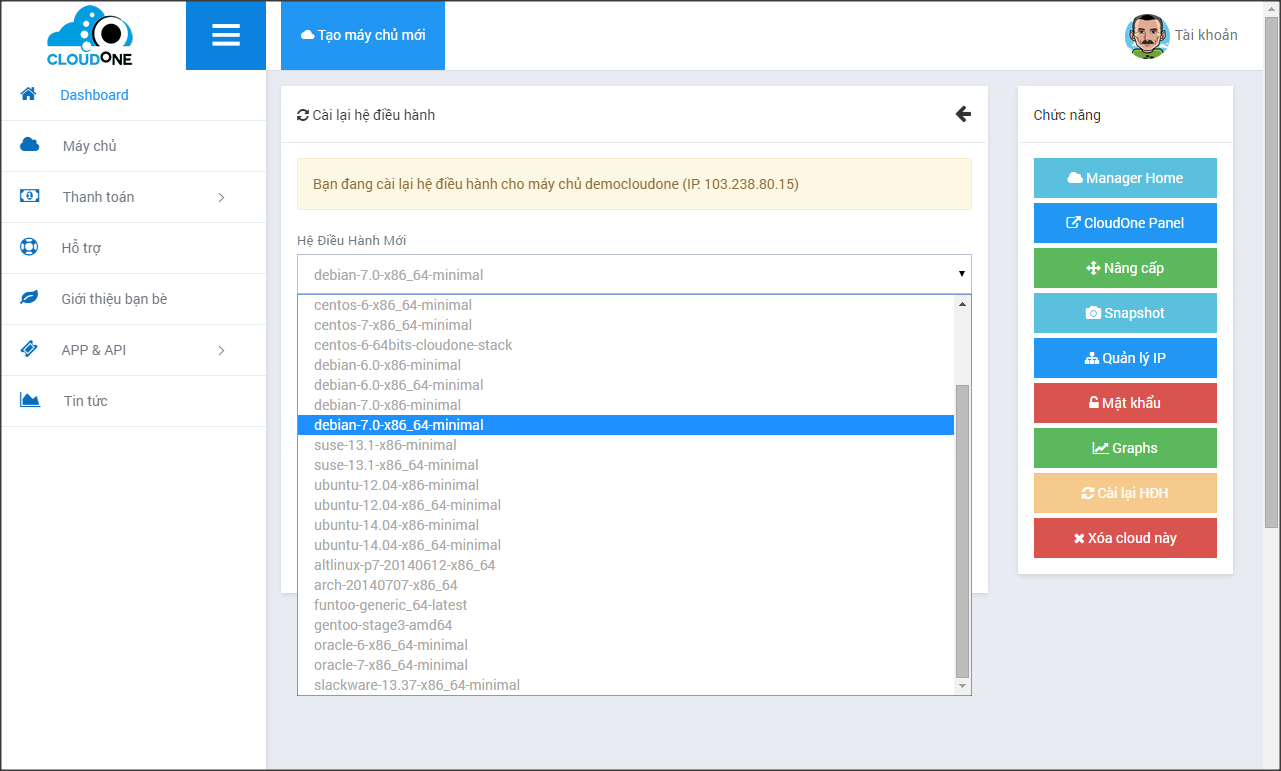Click the back arrow icon
1281x771 pixels.
click(963, 114)
